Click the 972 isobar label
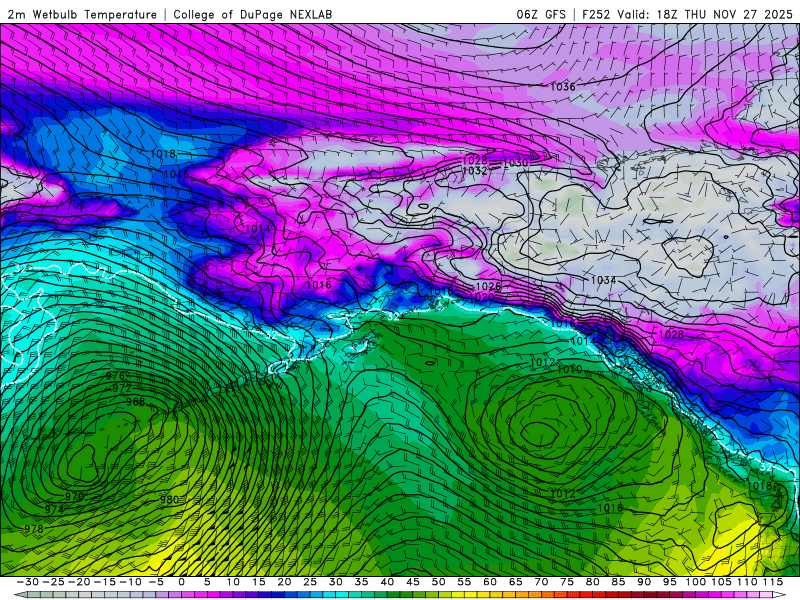The height and width of the screenshot is (600, 800). pyautogui.click(x=122, y=388)
